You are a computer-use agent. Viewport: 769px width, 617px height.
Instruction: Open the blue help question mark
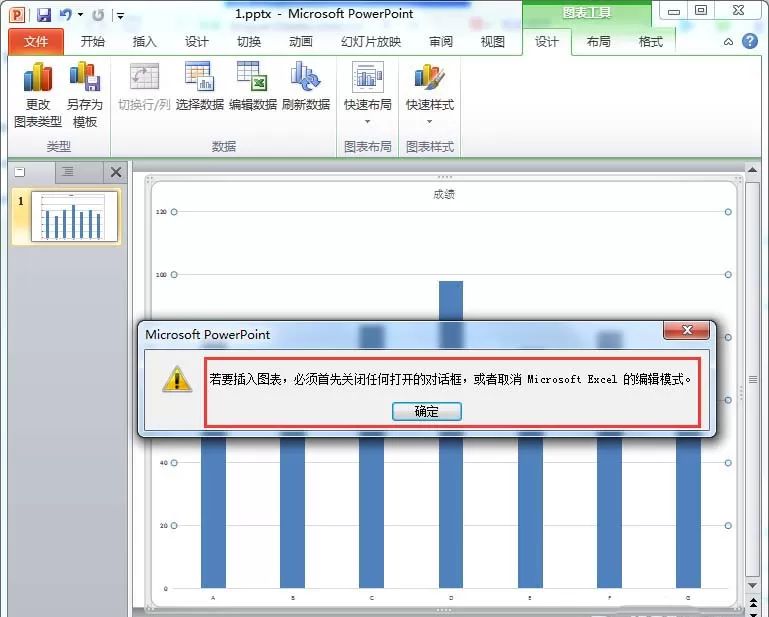tap(750, 41)
